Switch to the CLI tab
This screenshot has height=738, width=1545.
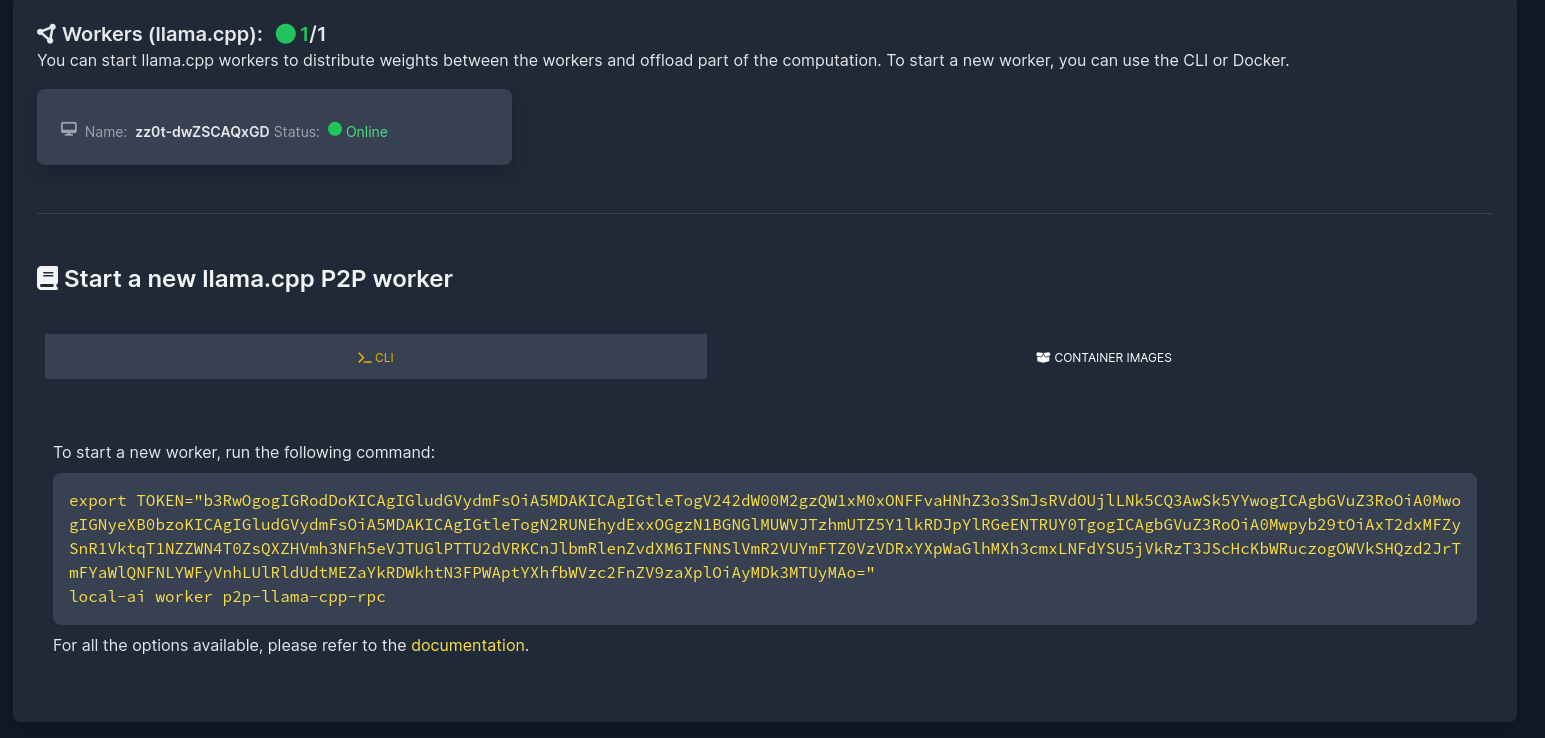(376, 357)
